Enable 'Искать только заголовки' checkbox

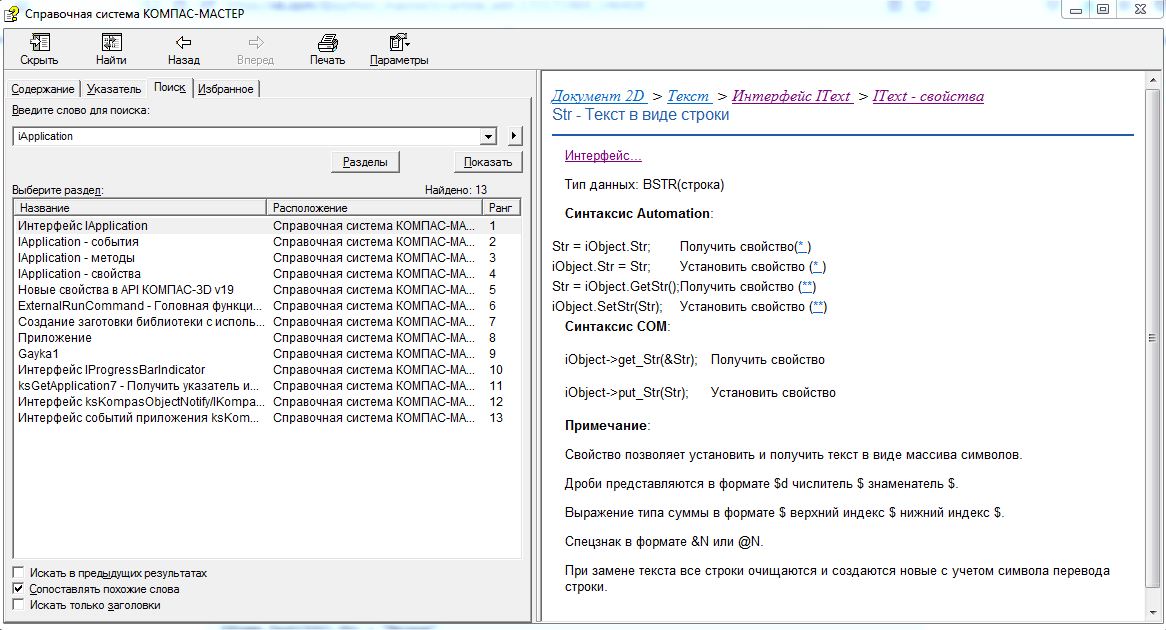coord(19,605)
